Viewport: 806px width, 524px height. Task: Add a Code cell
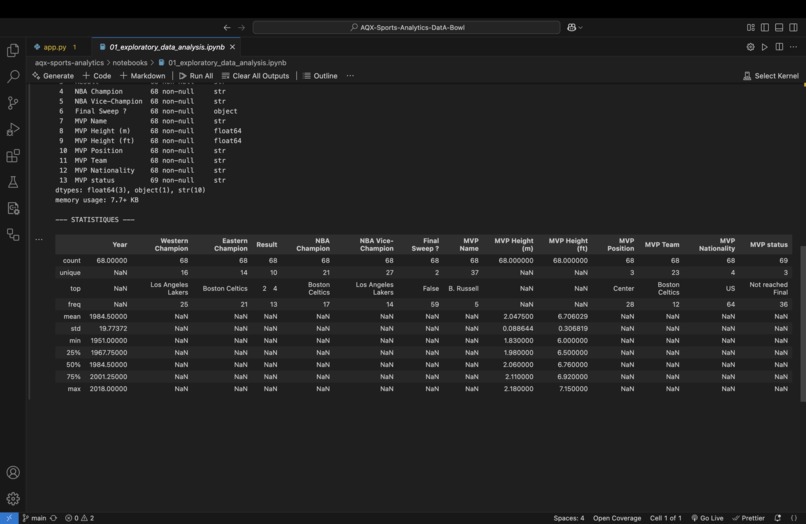[97, 76]
